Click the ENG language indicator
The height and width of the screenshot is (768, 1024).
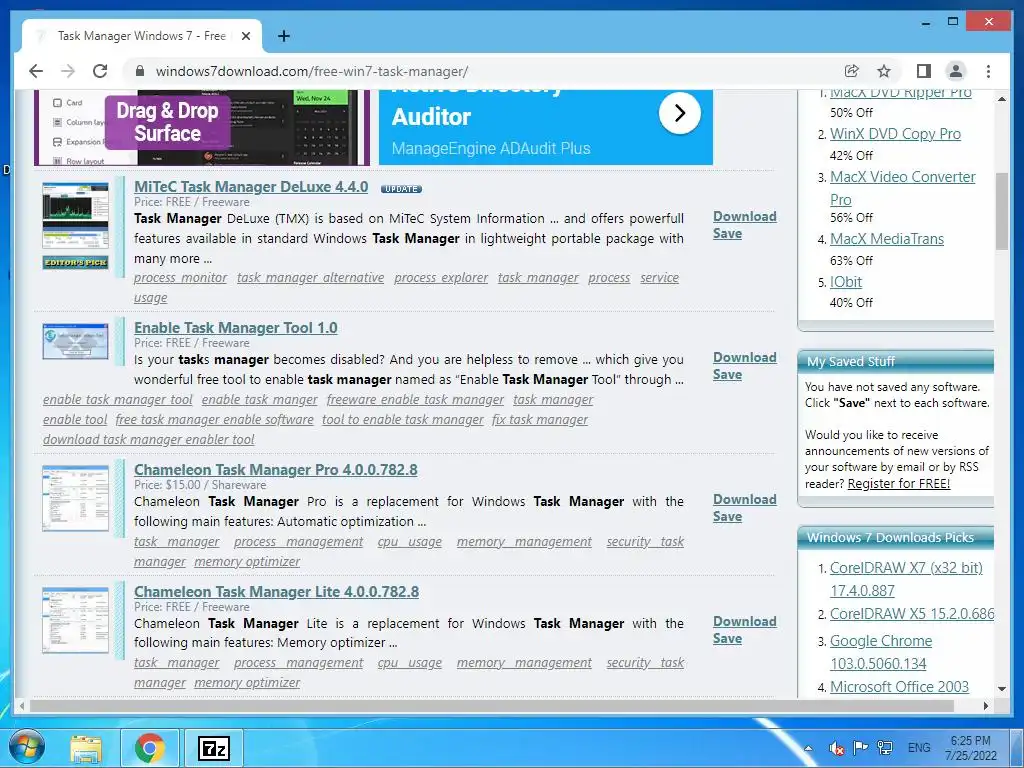click(x=919, y=748)
